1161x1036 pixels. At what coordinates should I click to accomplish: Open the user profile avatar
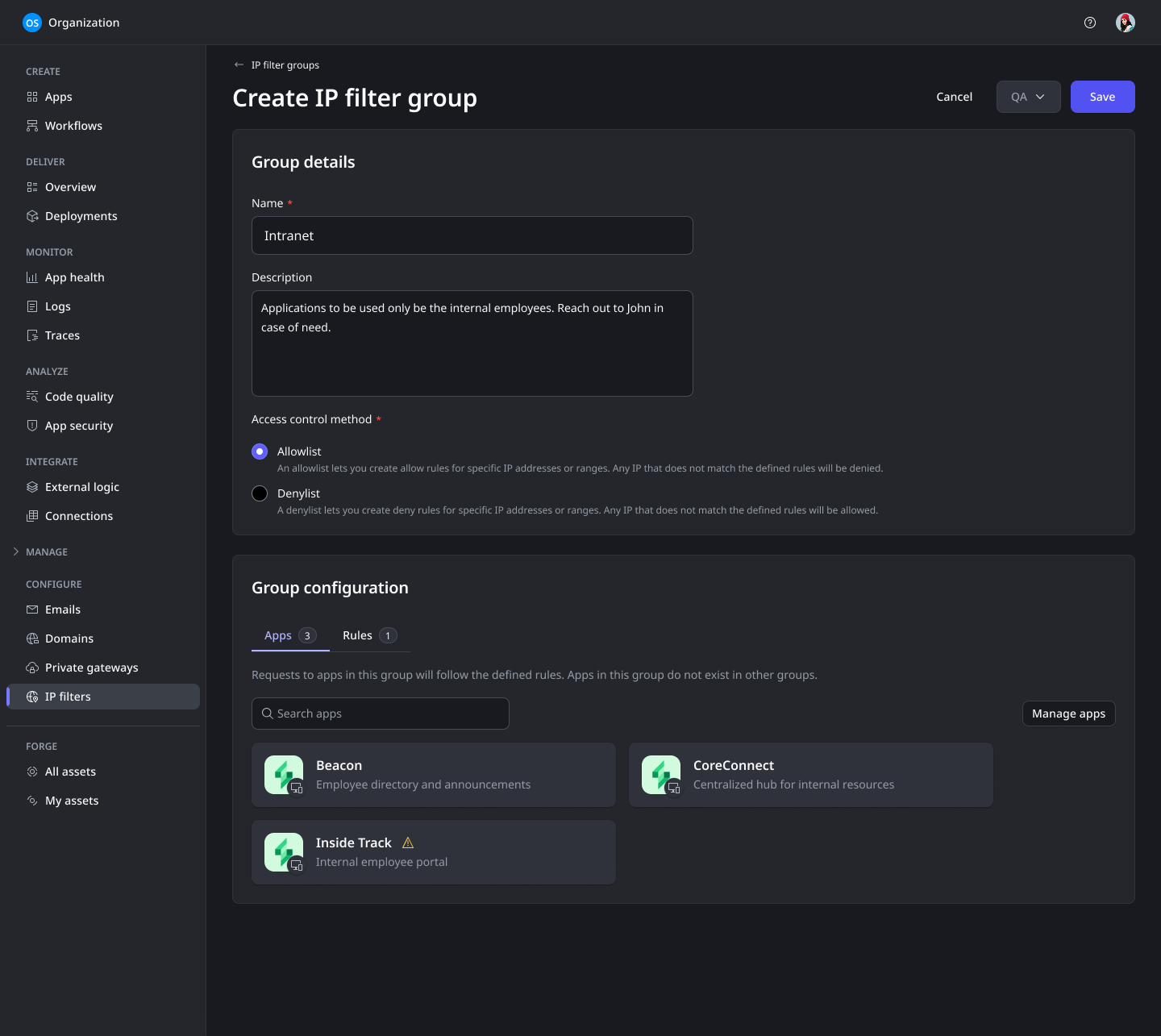tap(1126, 23)
